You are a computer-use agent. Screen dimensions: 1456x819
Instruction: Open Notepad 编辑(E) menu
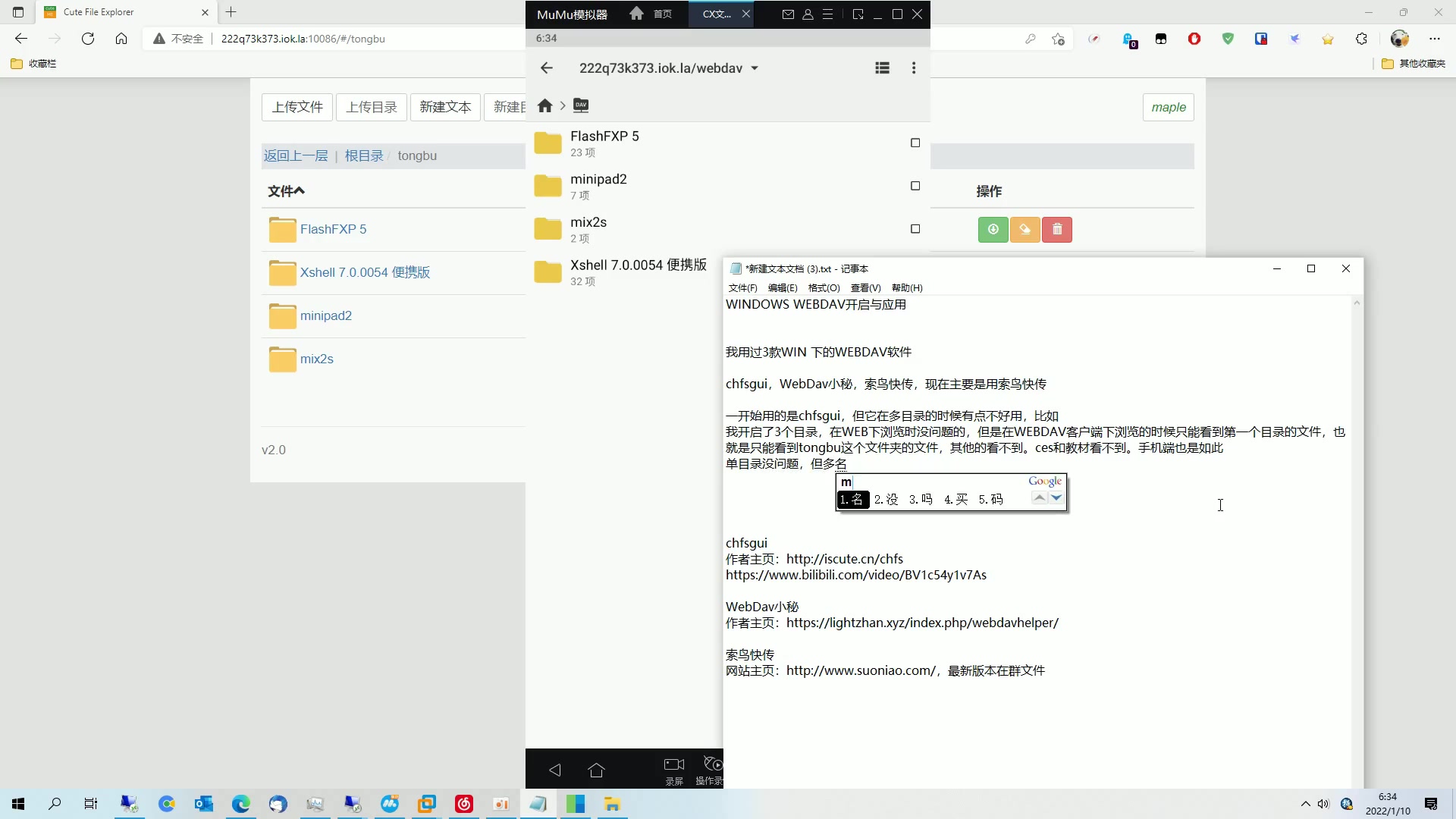tap(783, 288)
